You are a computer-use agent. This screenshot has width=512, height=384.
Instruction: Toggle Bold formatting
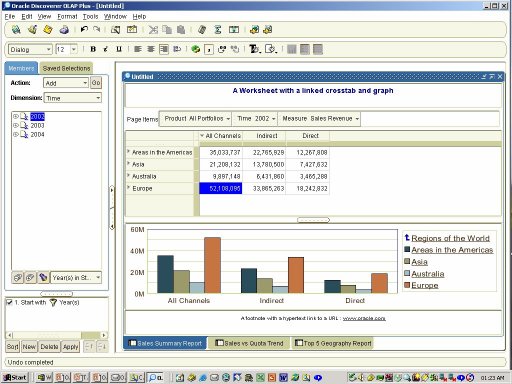93,49
